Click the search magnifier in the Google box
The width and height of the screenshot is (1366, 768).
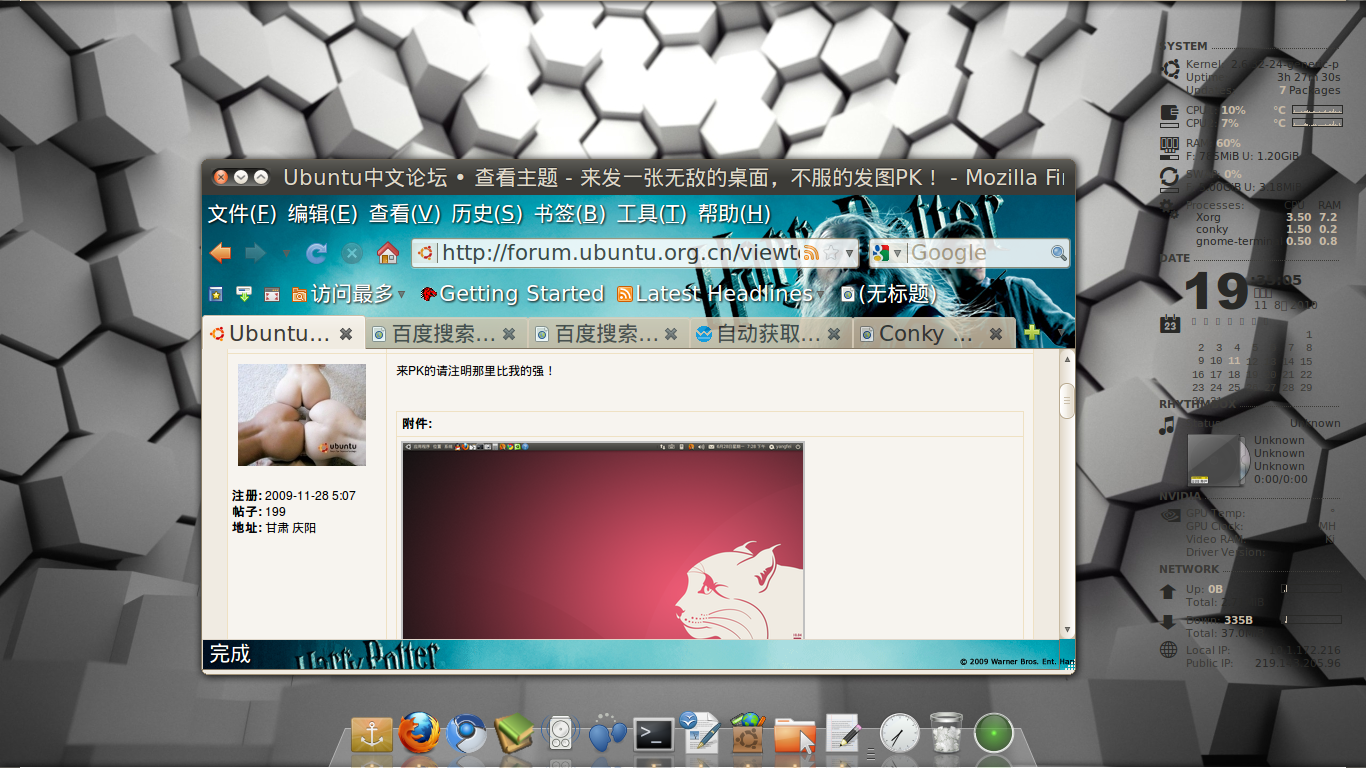coord(1058,253)
